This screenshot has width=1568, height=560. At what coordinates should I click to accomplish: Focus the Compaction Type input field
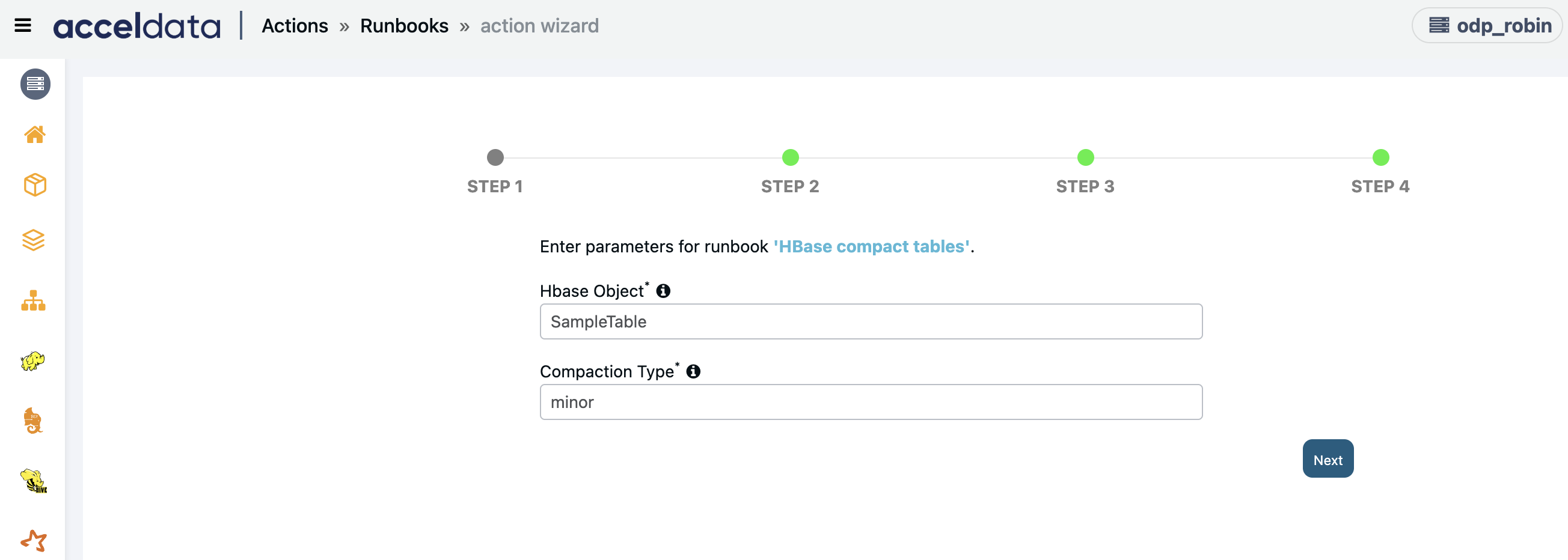pyautogui.click(x=871, y=402)
